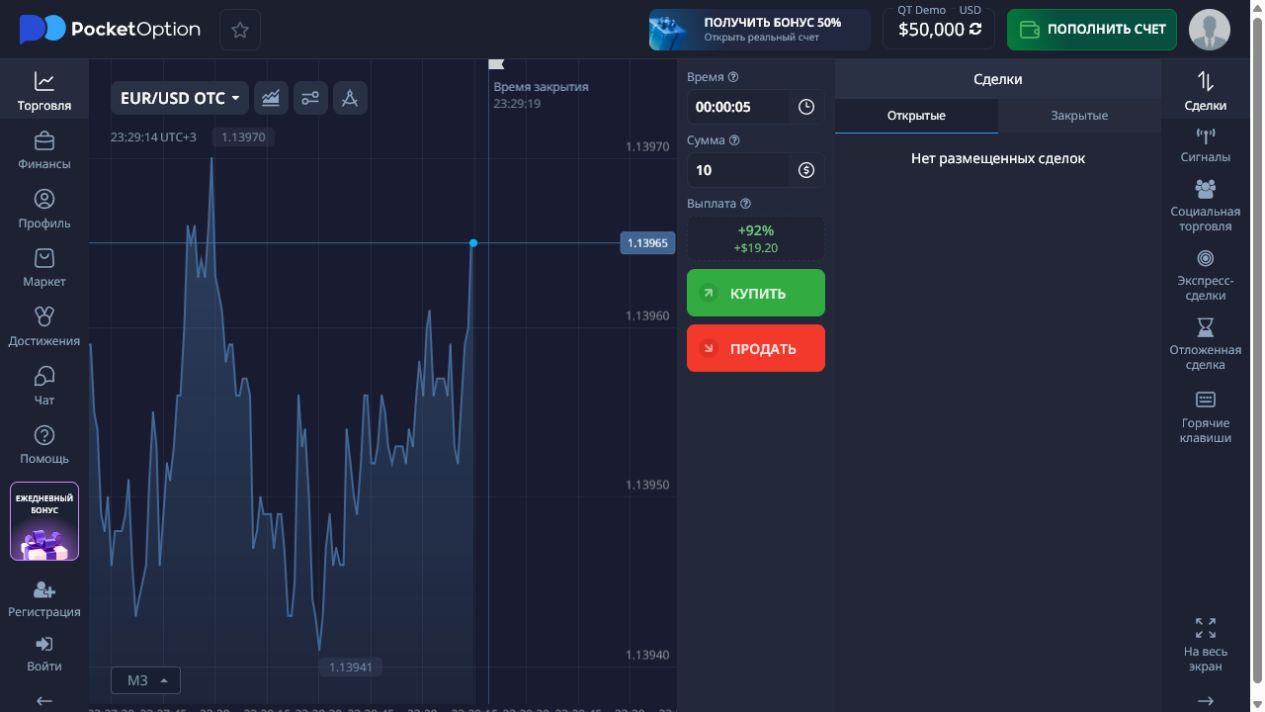The height and width of the screenshot is (712, 1265).
Task: Open the Help (Помощь) section
Action: coord(44,445)
